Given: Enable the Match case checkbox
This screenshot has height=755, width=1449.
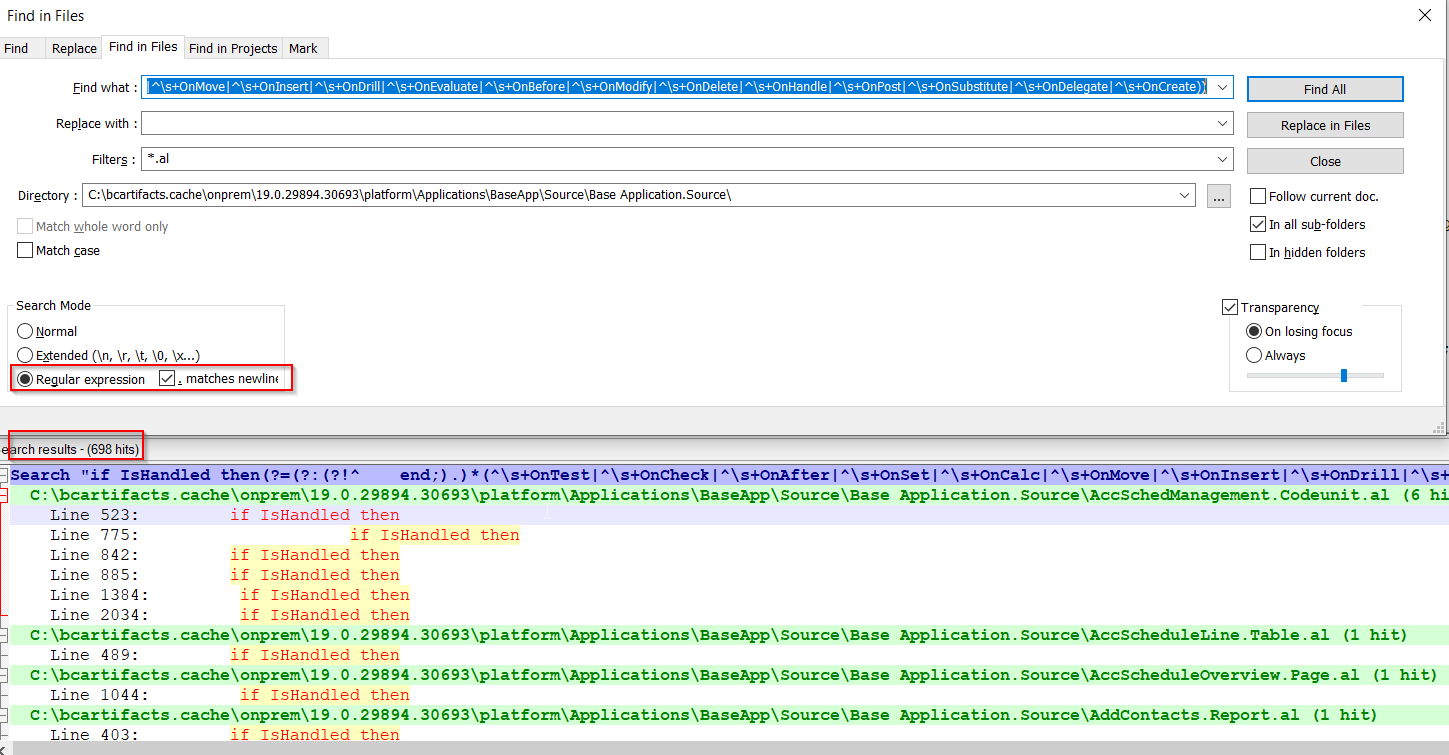Looking at the screenshot, I should tap(24, 250).
